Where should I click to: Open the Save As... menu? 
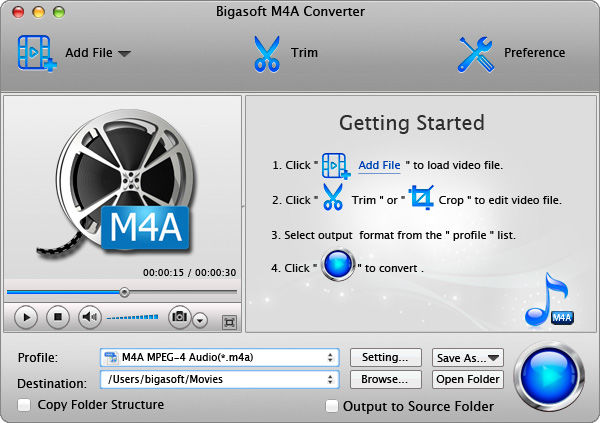[x=467, y=357]
